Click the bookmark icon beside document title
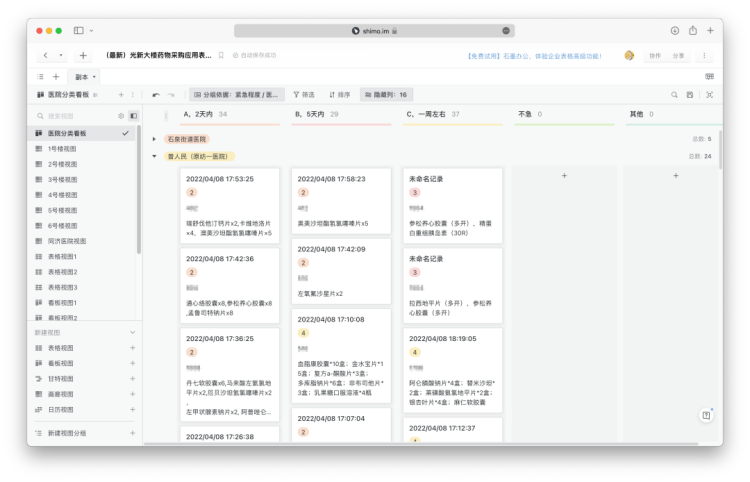 pyautogui.click(x=222, y=56)
